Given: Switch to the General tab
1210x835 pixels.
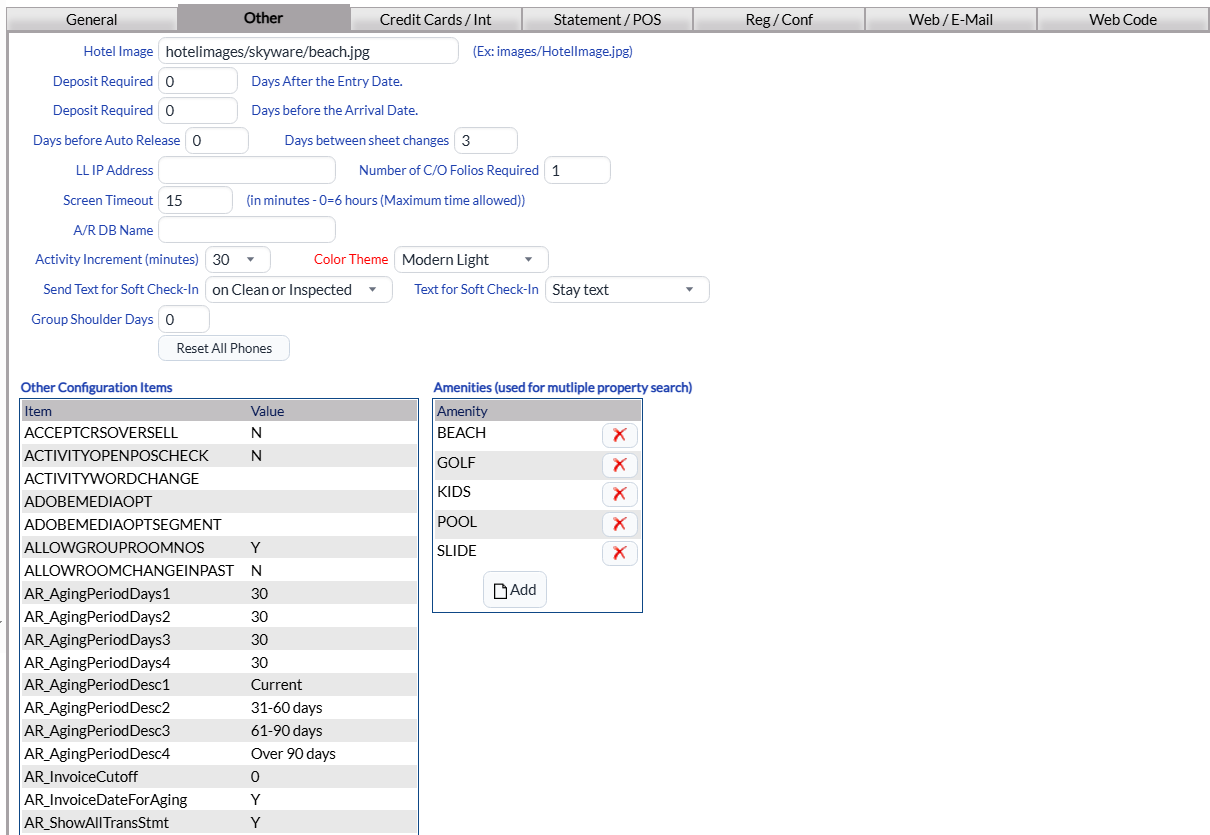Looking at the screenshot, I should click(91, 19).
